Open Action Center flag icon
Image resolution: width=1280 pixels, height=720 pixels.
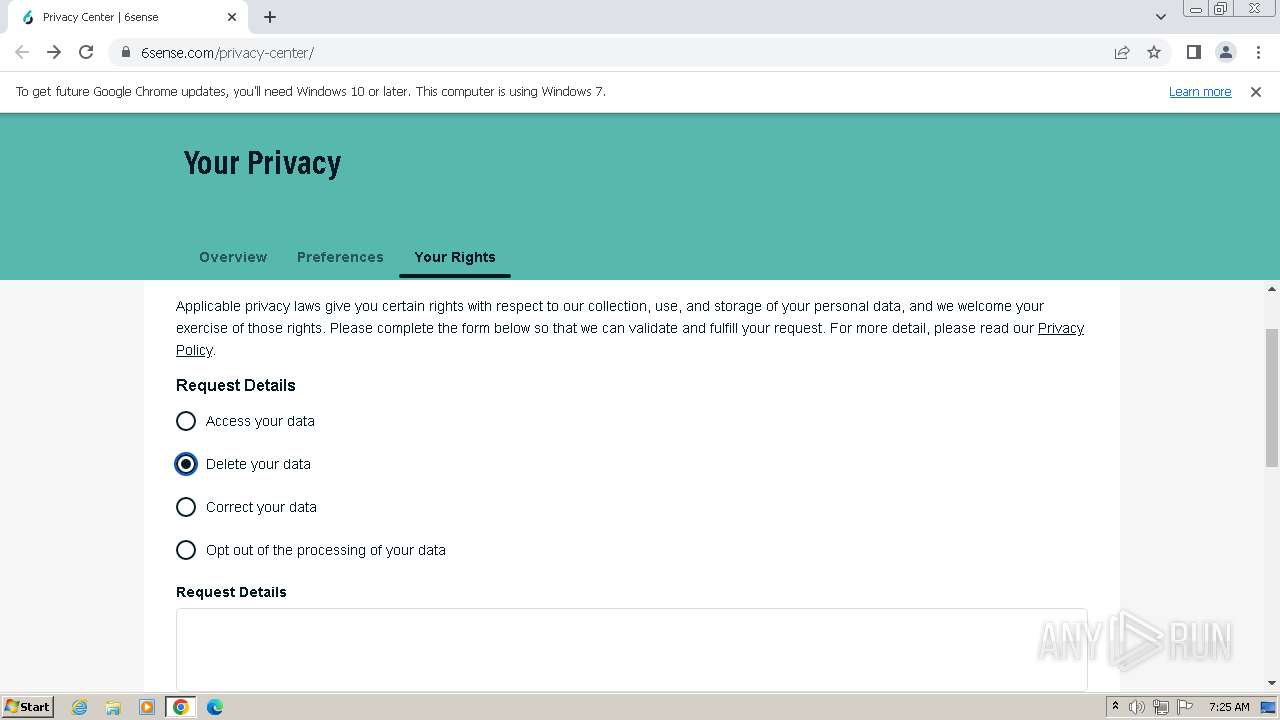coord(1185,707)
